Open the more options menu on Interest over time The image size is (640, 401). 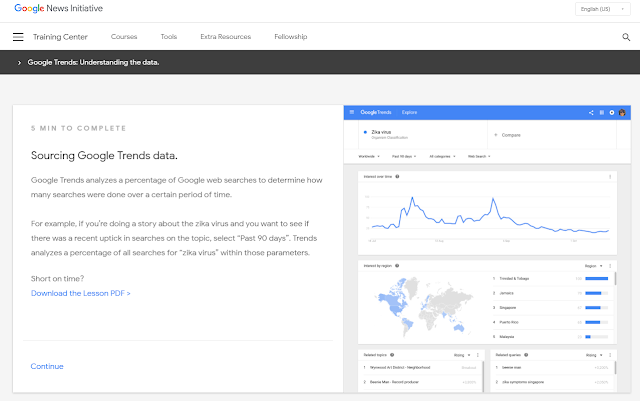(610, 177)
